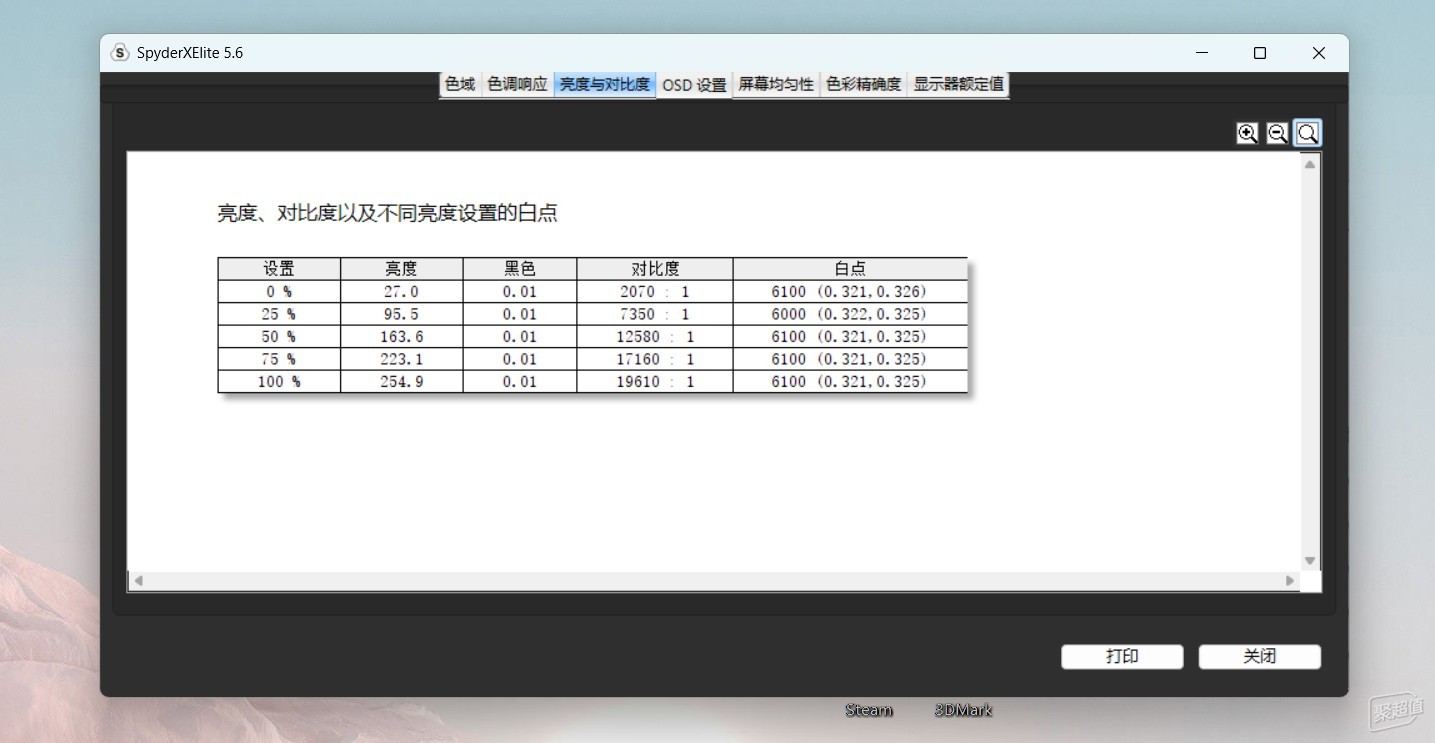Click the 3DMark desktop shortcut label
This screenshot has width=1435, height=743.
coord(963,710)
